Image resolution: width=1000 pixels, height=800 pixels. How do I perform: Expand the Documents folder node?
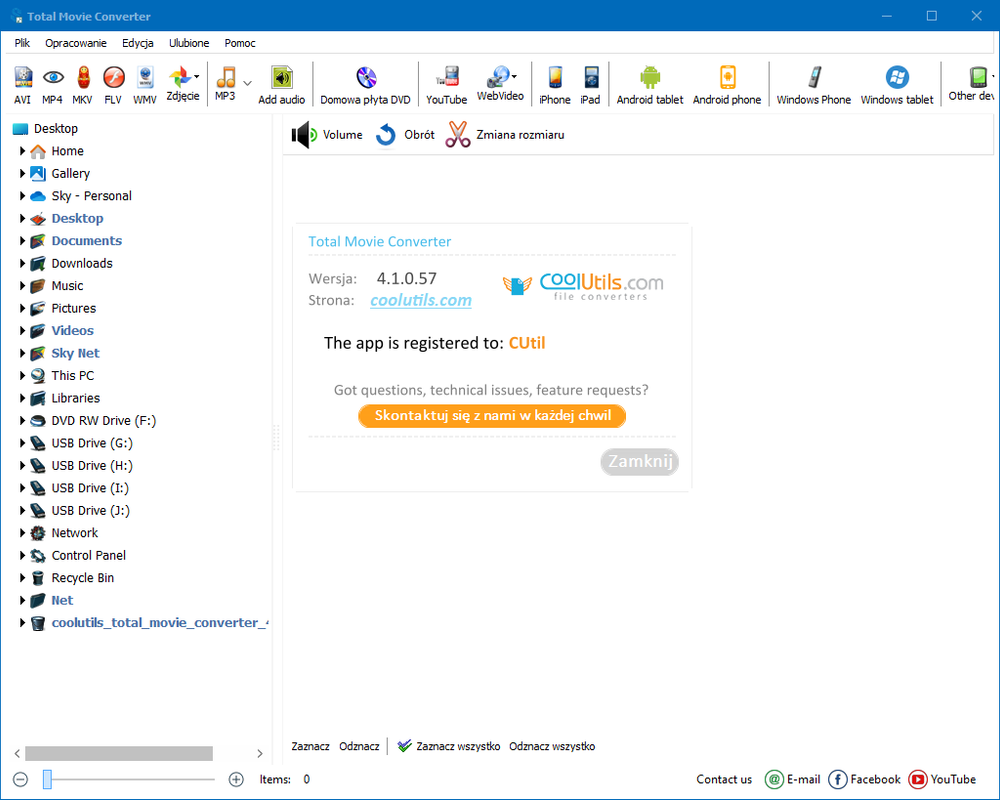(22, 241)
